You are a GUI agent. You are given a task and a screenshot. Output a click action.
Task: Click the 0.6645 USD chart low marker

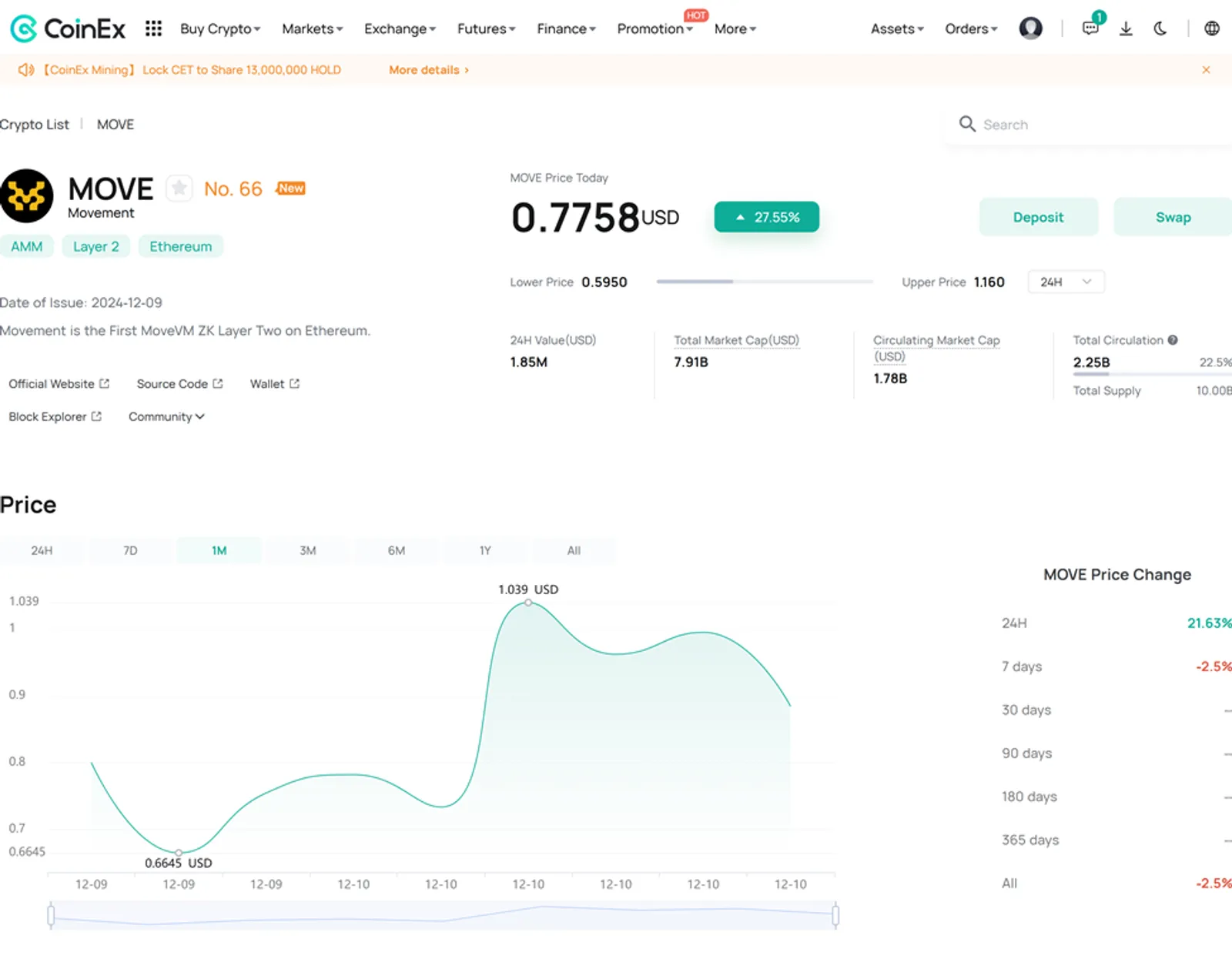(x=179, y=852)
